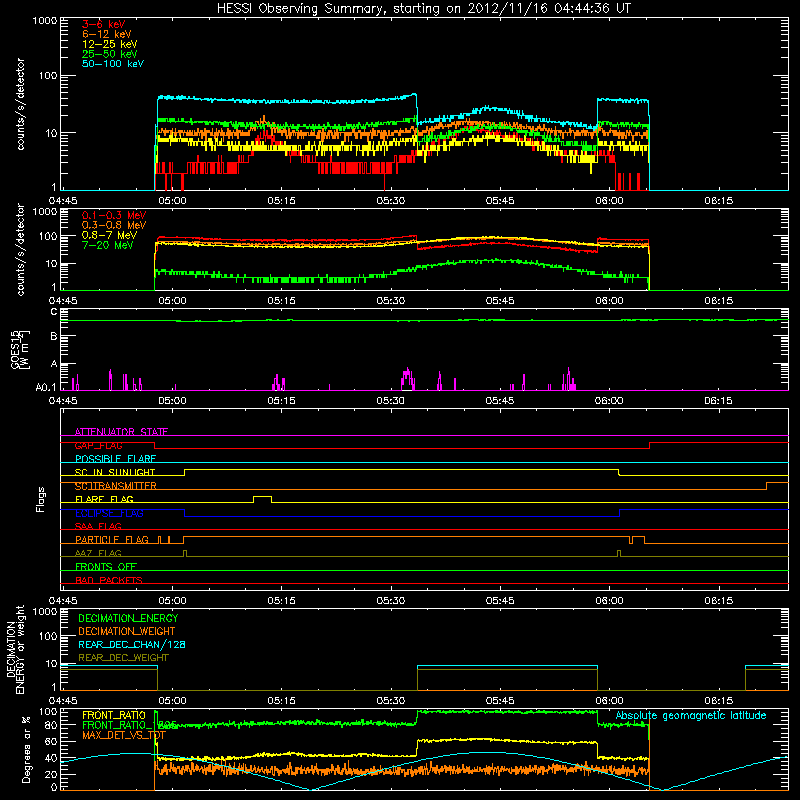Select the 6-12 keV legend label
The height and width of the screenshot is (800, 800).
click(x=107, y=34)
